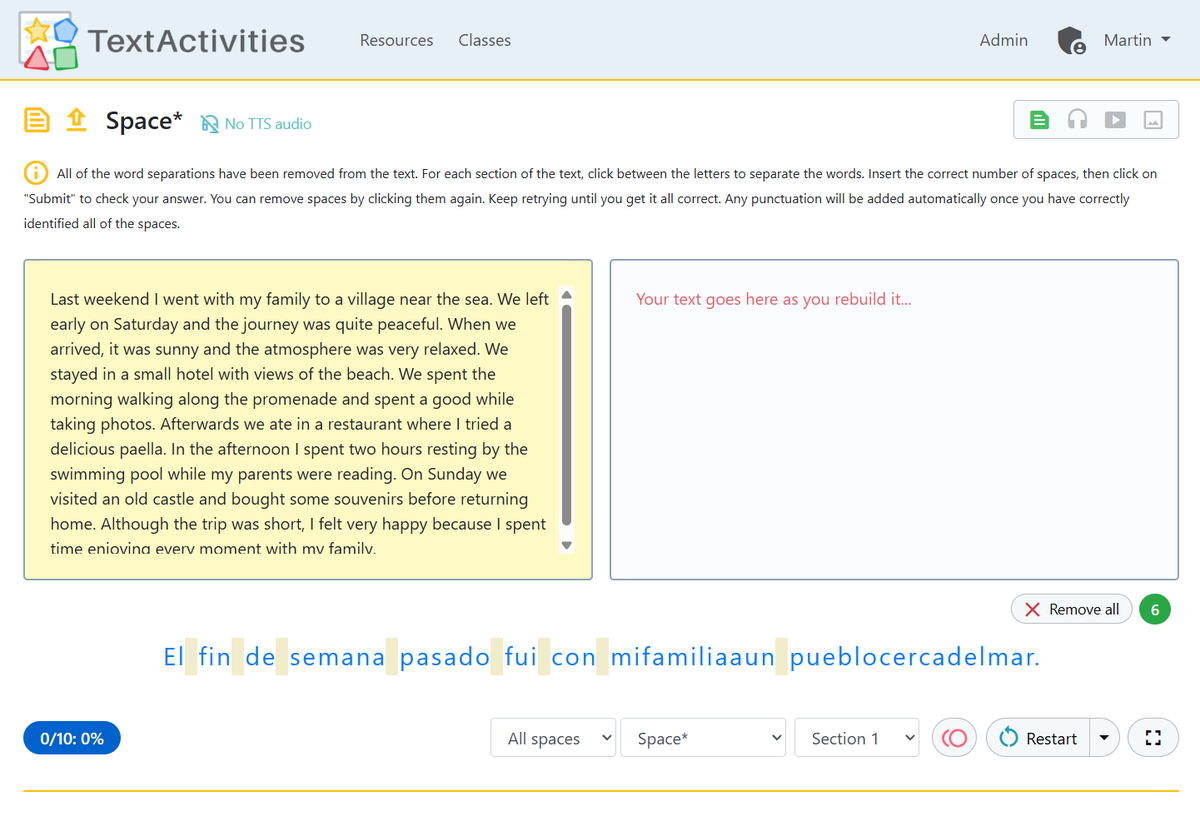Click the Restart button
This screenshot has height=826, width=1200.
[1037, 738]
